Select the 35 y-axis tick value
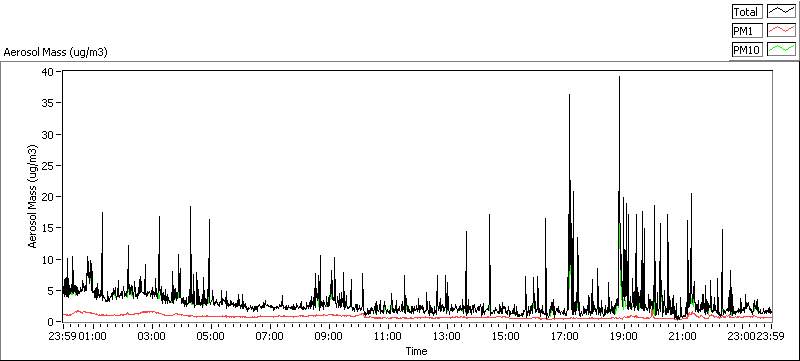 point(47,102)
